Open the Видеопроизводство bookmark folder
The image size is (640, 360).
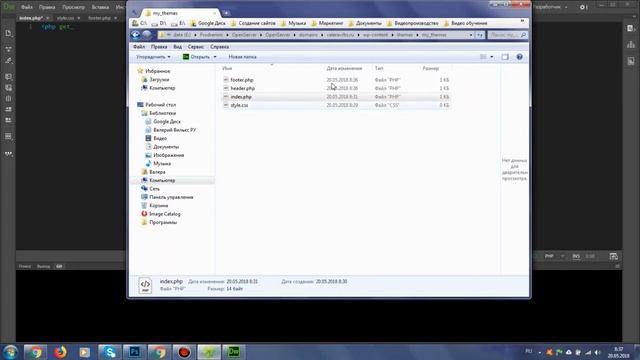coord(412,23)
